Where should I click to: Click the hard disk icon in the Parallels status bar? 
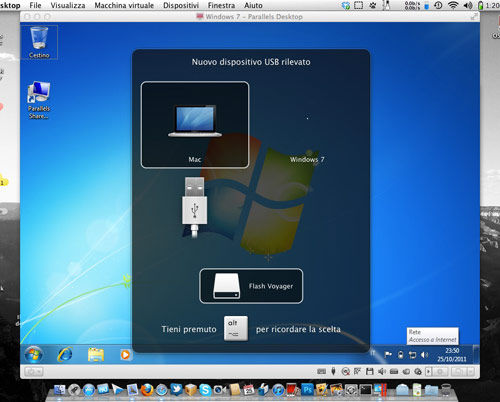click(x=394, y=371)
